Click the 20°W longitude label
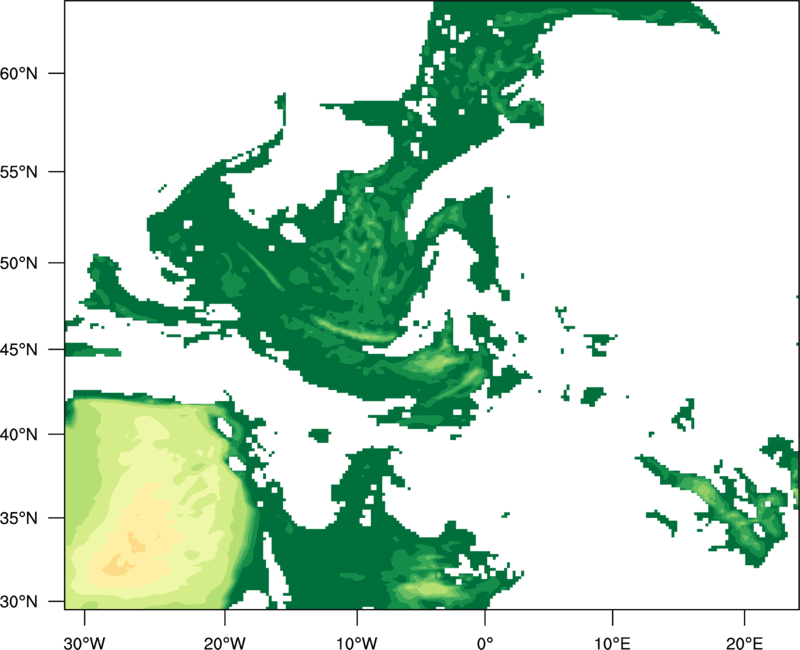The image size is (800, 650). tap(224, 643)
